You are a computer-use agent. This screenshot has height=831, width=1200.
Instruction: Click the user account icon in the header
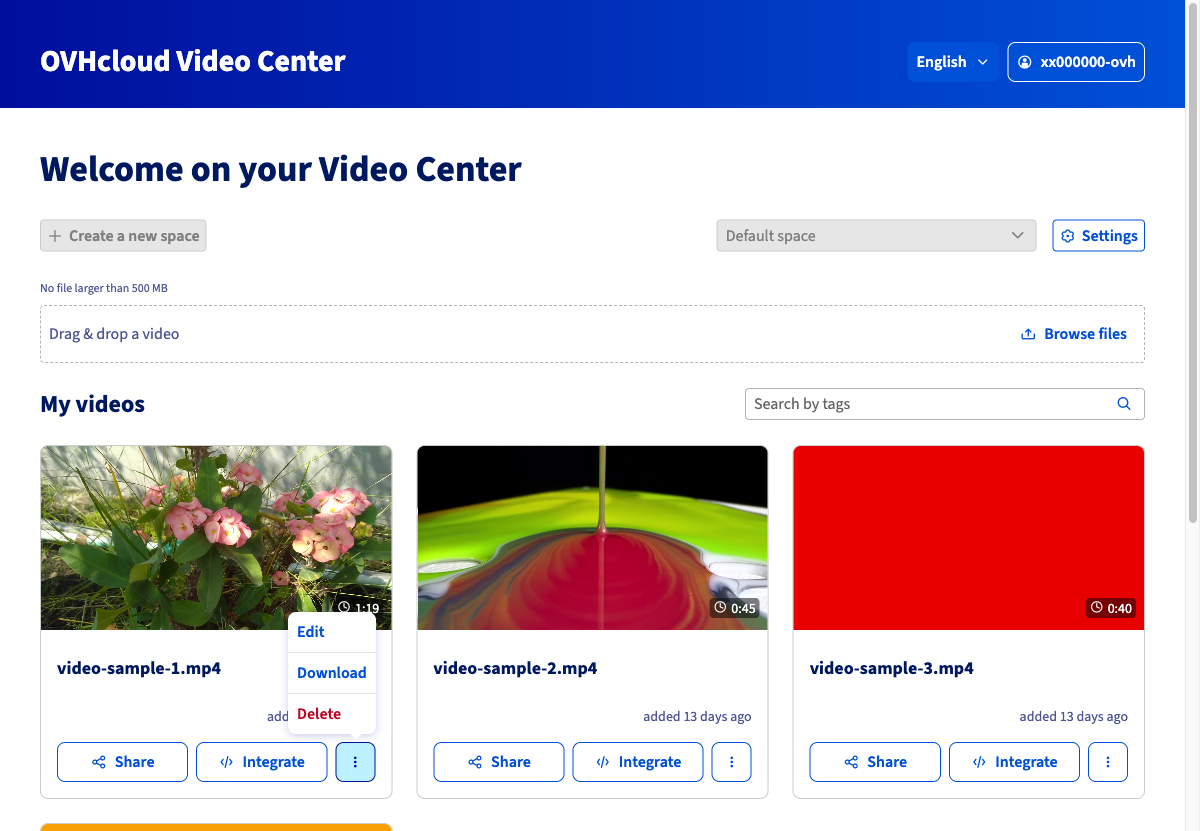click(x=1023, y=61)
